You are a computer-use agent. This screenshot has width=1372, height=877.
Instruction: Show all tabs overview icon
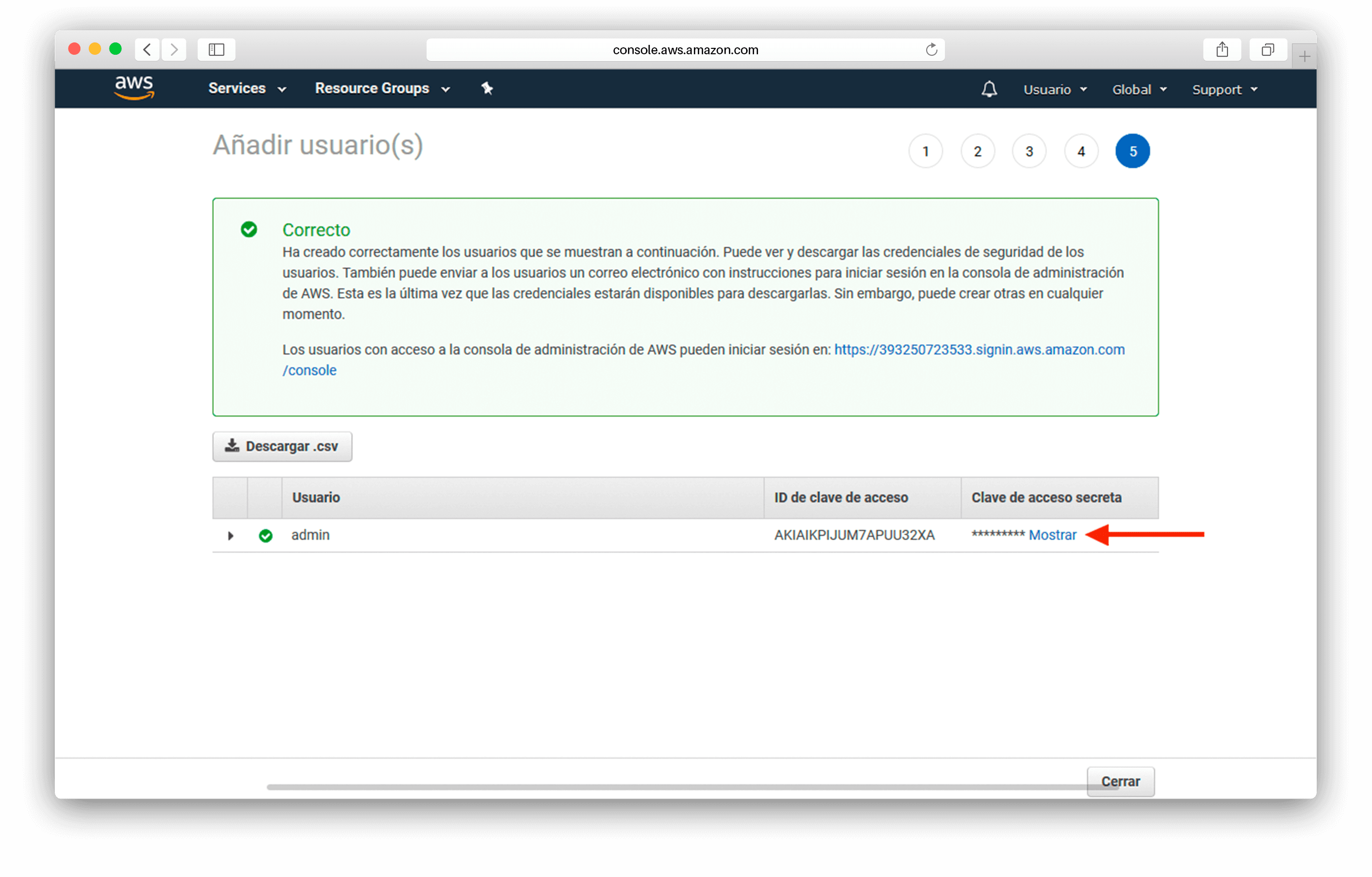click(1268, 50)
